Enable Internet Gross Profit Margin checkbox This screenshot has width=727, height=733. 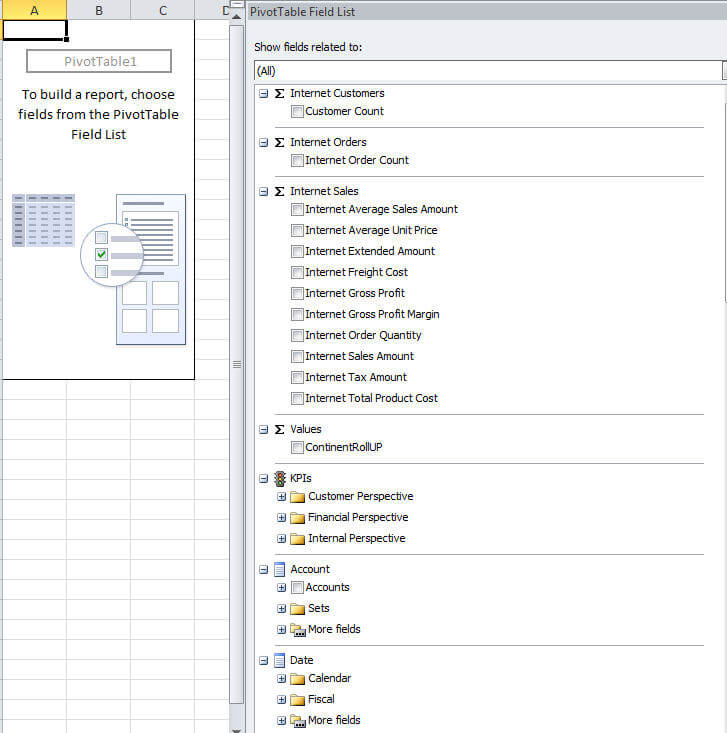tap(297, 315)
